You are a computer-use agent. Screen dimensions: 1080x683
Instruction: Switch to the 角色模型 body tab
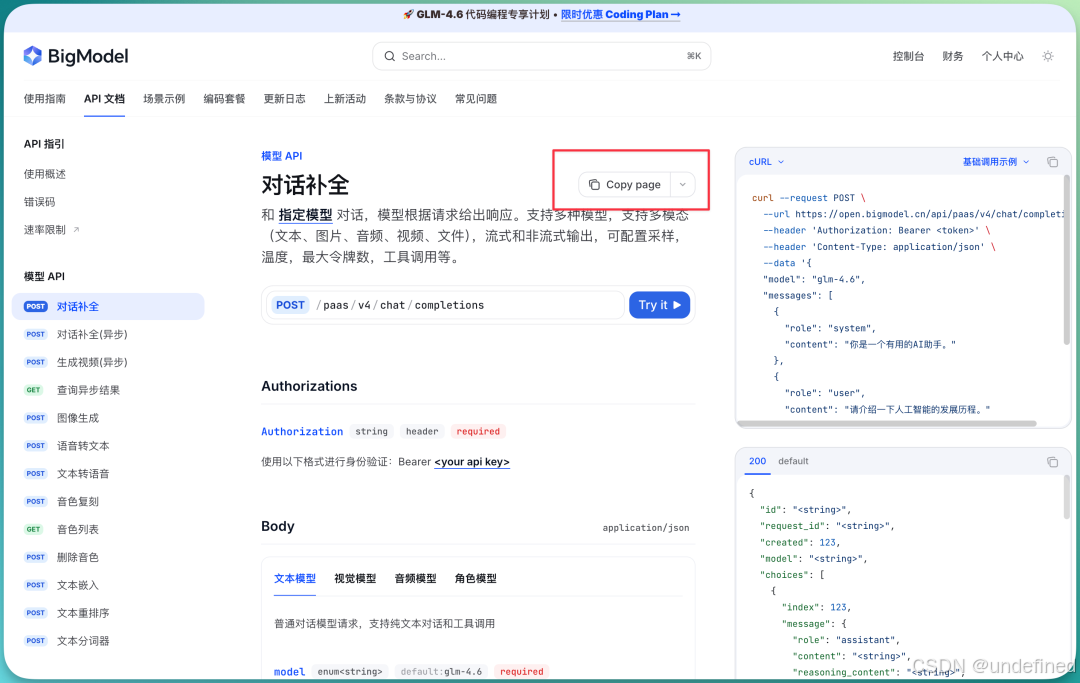pyautogui.click(x=475, y=579)
